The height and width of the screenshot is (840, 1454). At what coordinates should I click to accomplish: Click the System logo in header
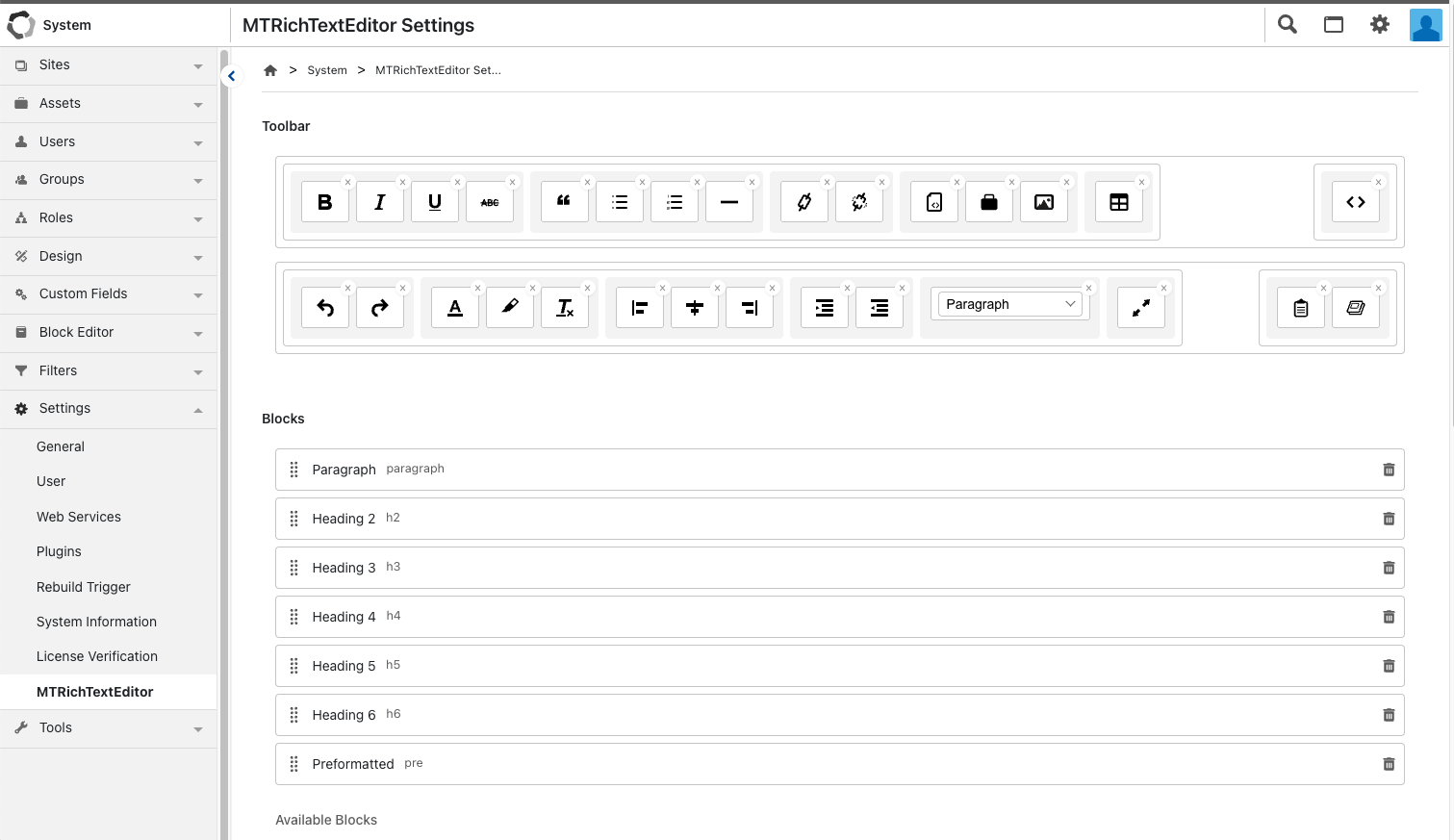tap(21, 25)
